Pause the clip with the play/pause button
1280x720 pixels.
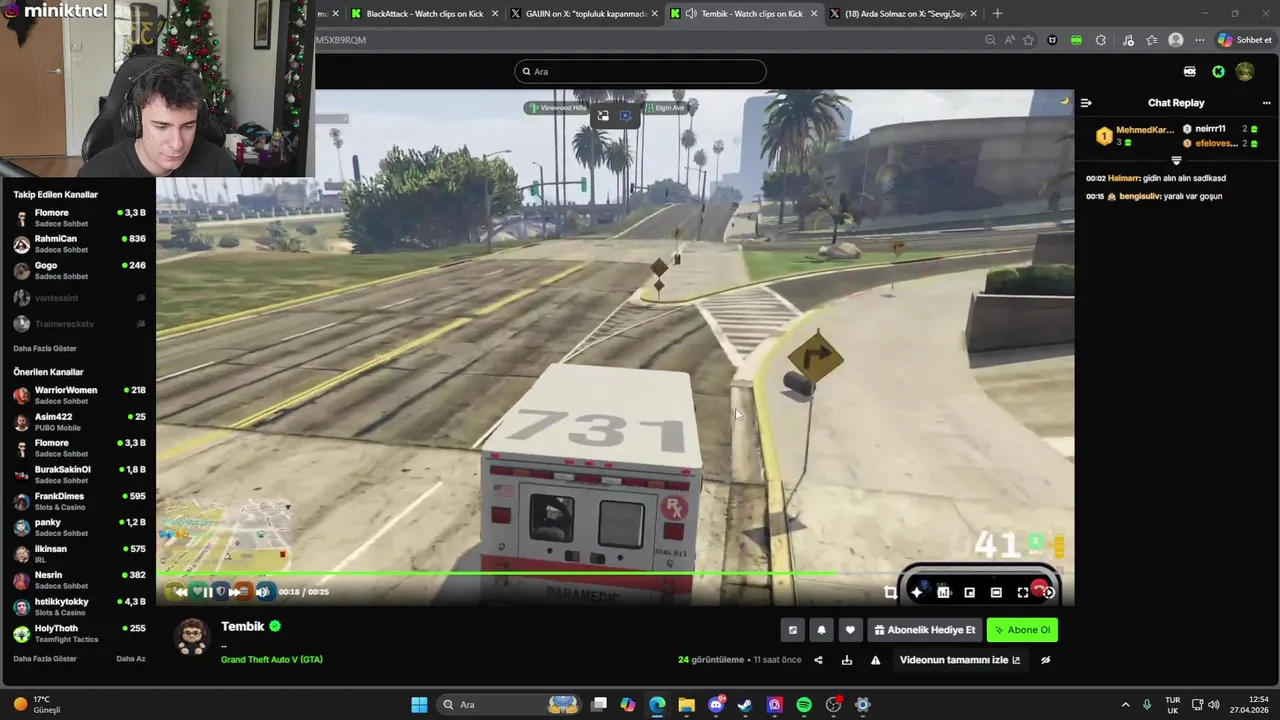(x=206, y=592)
